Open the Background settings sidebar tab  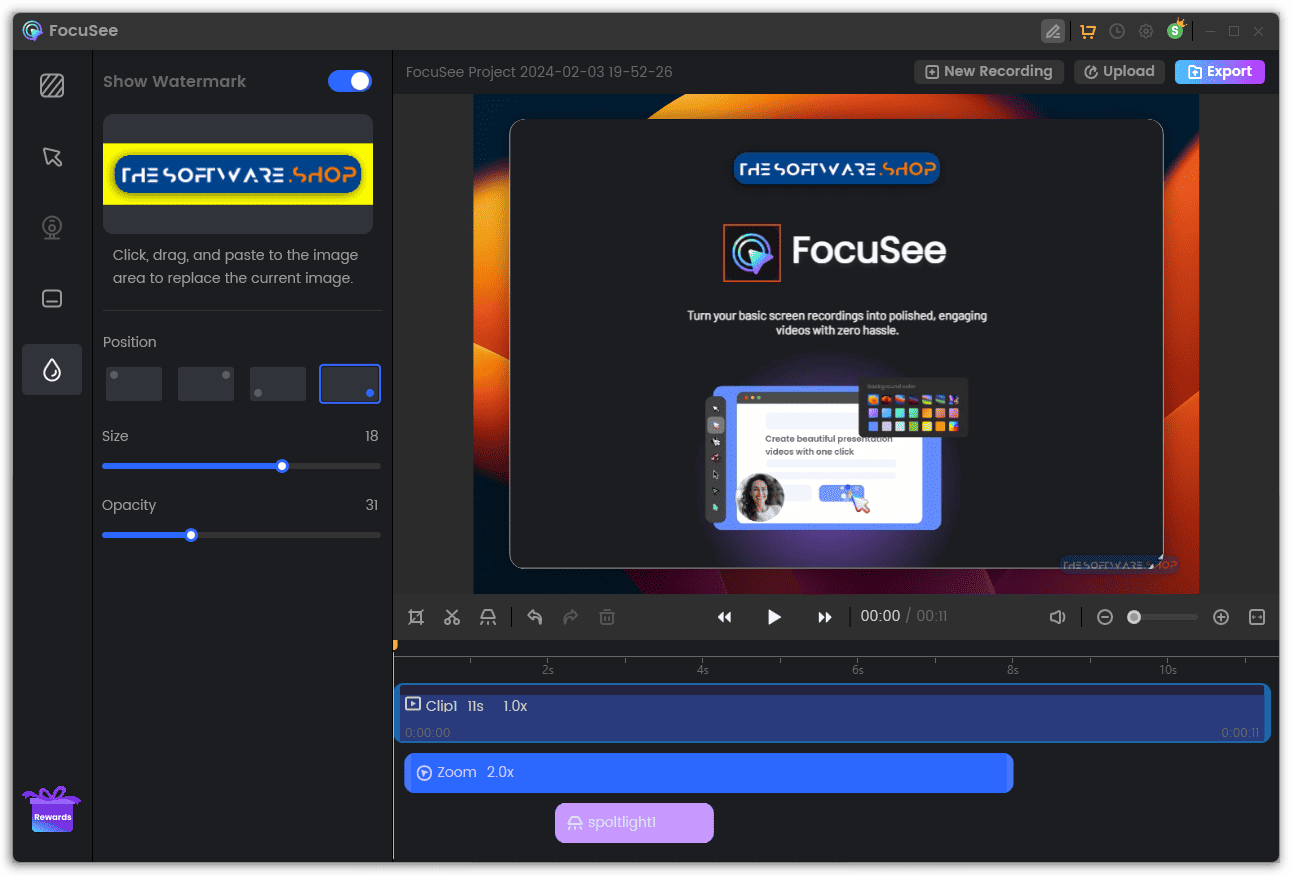[x=52, y=85]
